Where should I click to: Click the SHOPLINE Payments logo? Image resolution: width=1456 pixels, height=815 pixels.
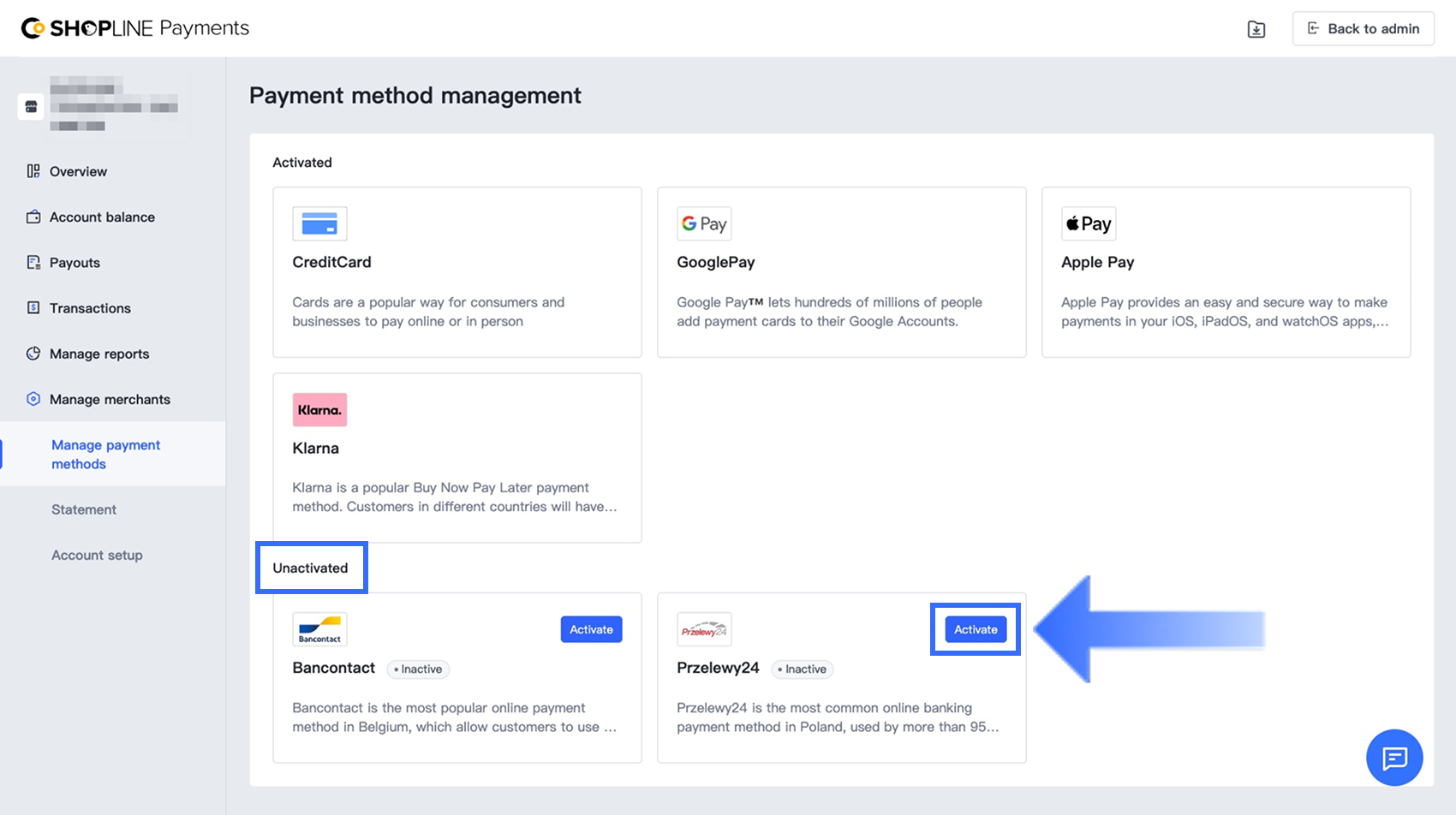click(135, 28)
